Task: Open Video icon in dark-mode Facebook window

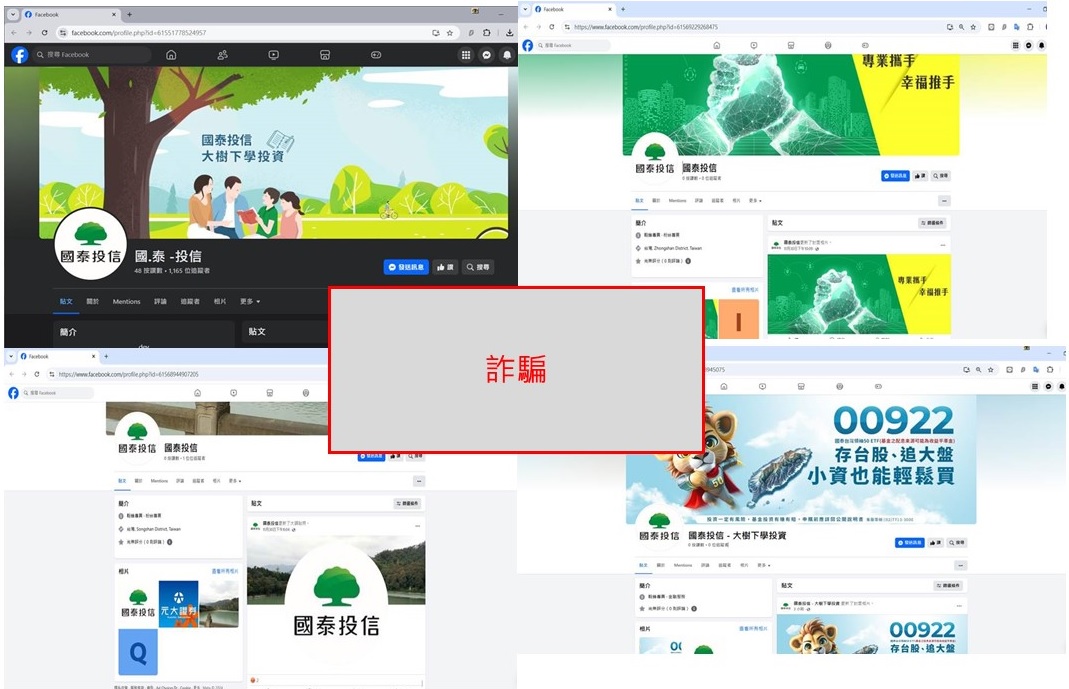Action: (273, 55)
